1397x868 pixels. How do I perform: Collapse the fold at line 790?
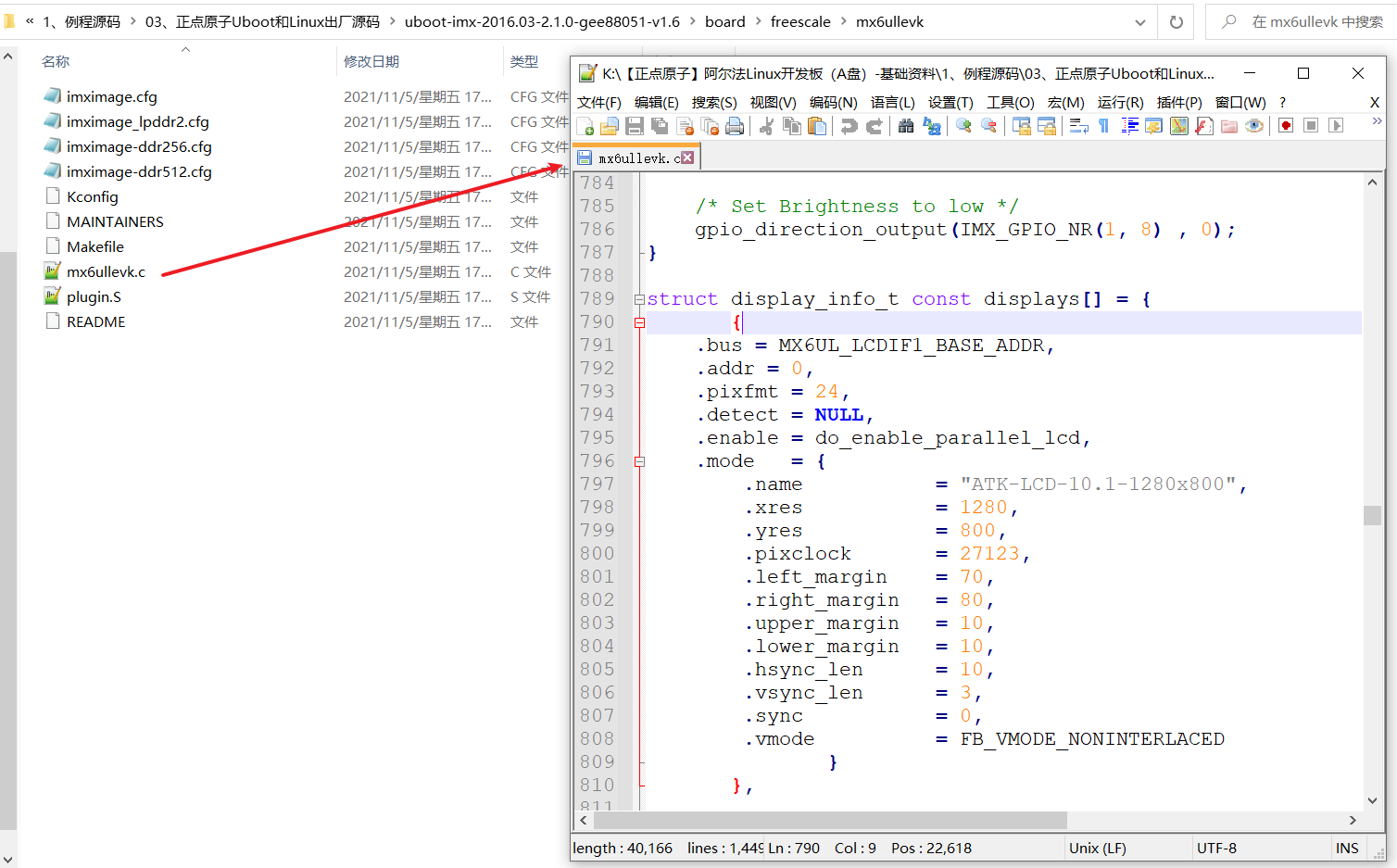(639, 322)
